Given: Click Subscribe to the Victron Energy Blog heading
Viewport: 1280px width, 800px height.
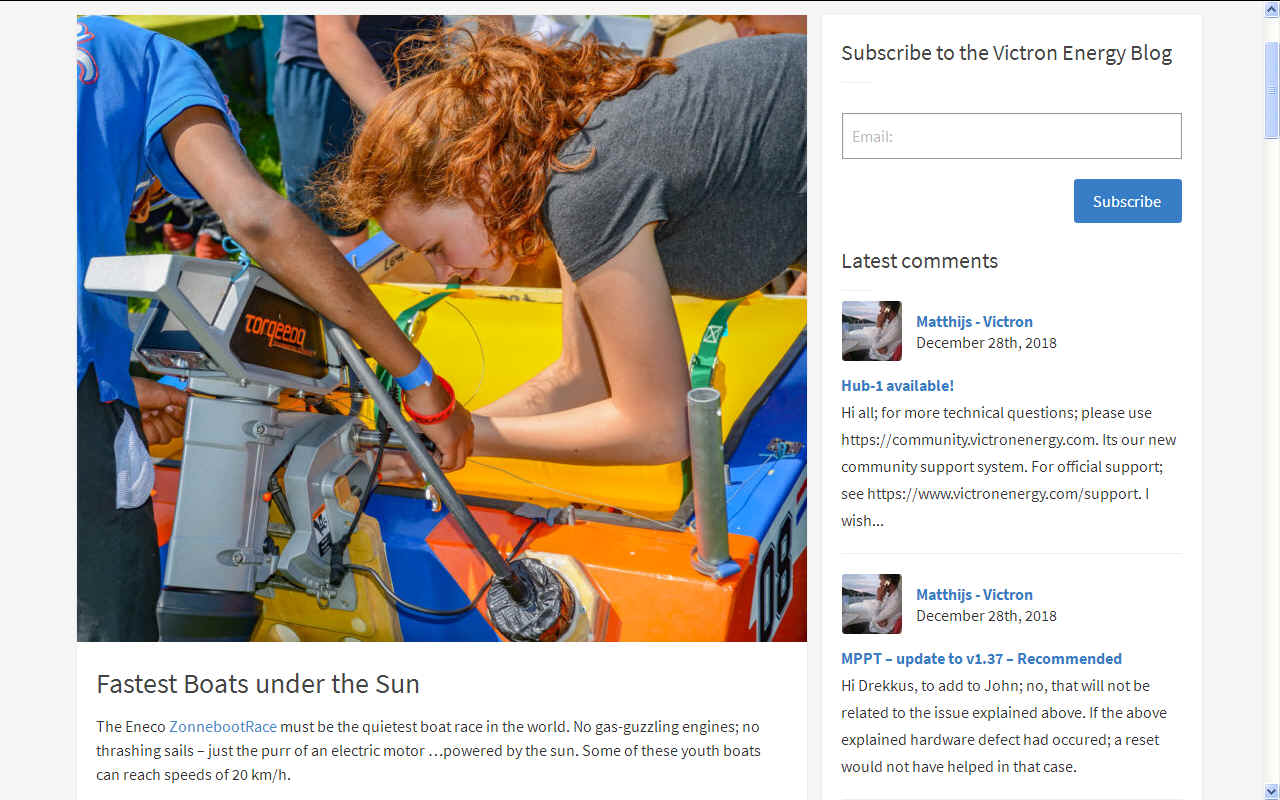Looking at the screenshot, I should 1006,53.
